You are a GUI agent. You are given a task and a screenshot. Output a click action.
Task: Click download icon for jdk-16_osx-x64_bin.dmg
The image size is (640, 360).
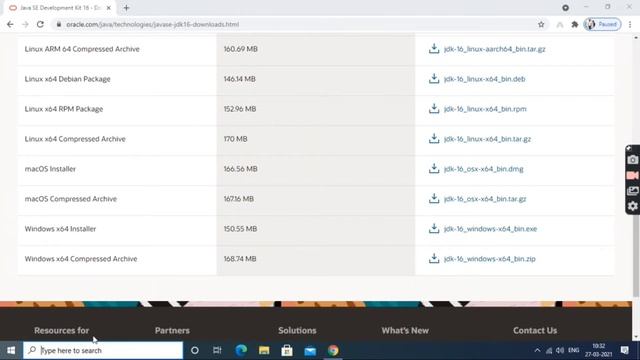click(x=434, y=169)
